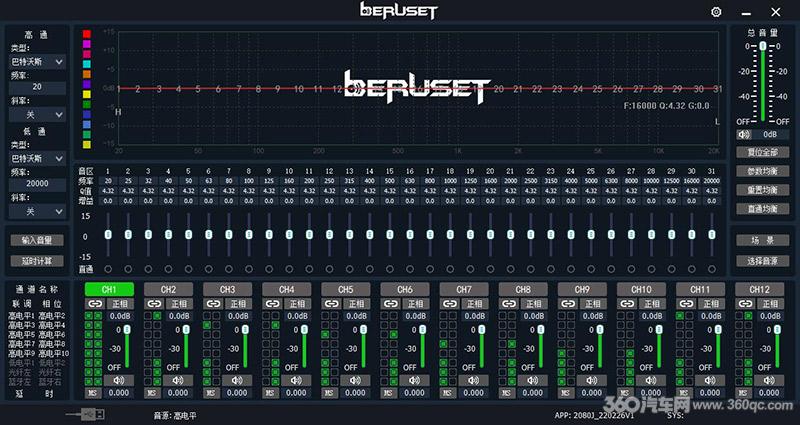Image resolution: width=800 pixels, height=425 pixels.
Task: Click the 直通均衡 bypass EQ button
Action: coord(763,209)
